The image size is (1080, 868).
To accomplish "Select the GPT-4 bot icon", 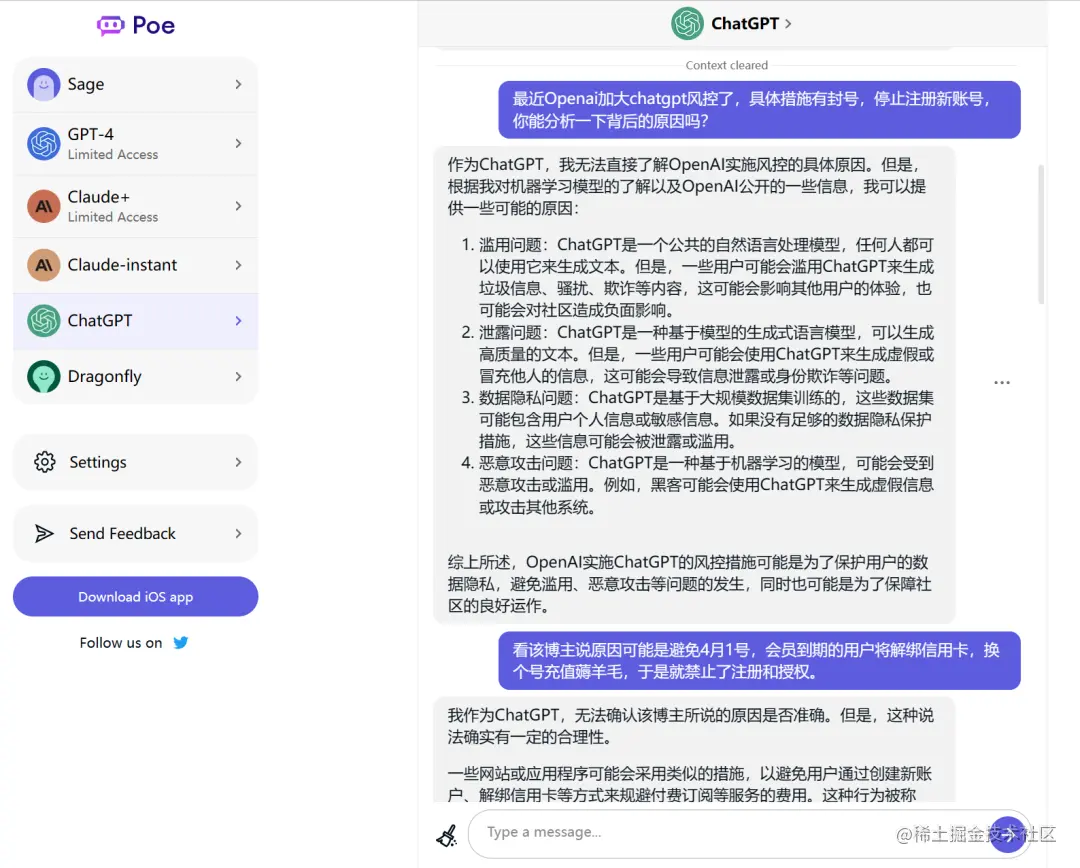I will pyautogui.click(x=42, y=143).
